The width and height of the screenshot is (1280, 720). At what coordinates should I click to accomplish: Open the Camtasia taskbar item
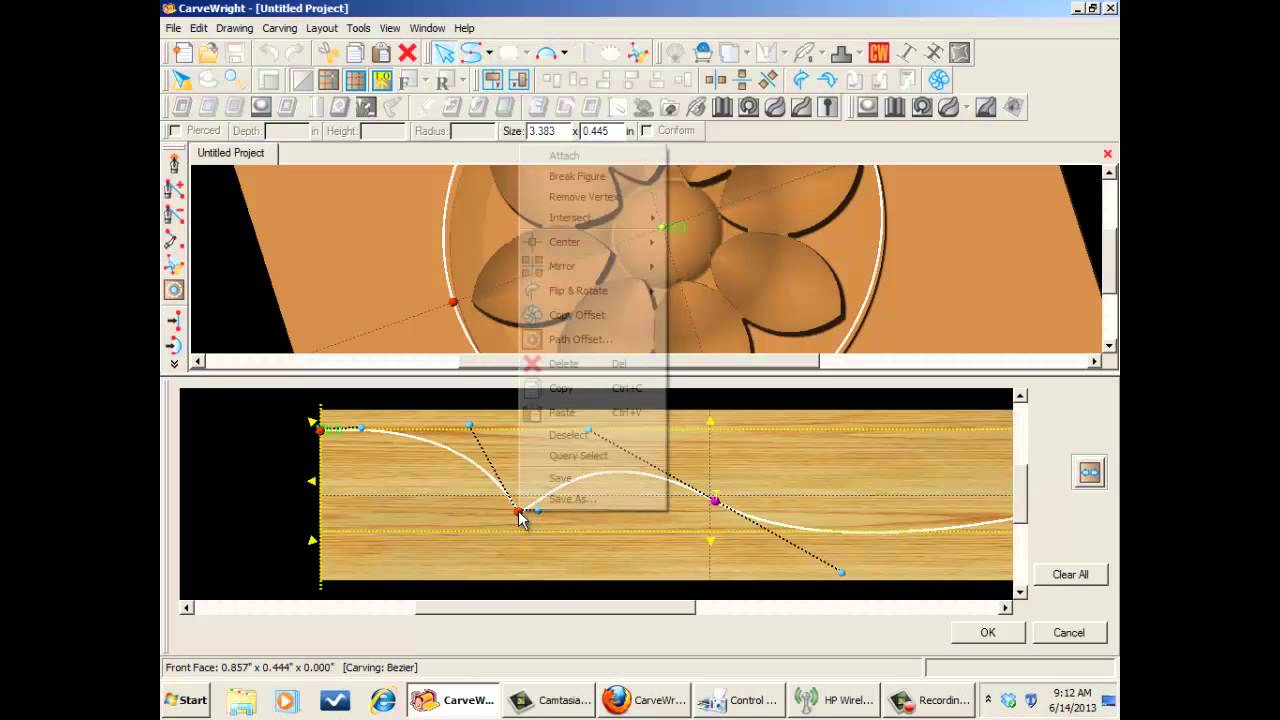click(551, 700)
